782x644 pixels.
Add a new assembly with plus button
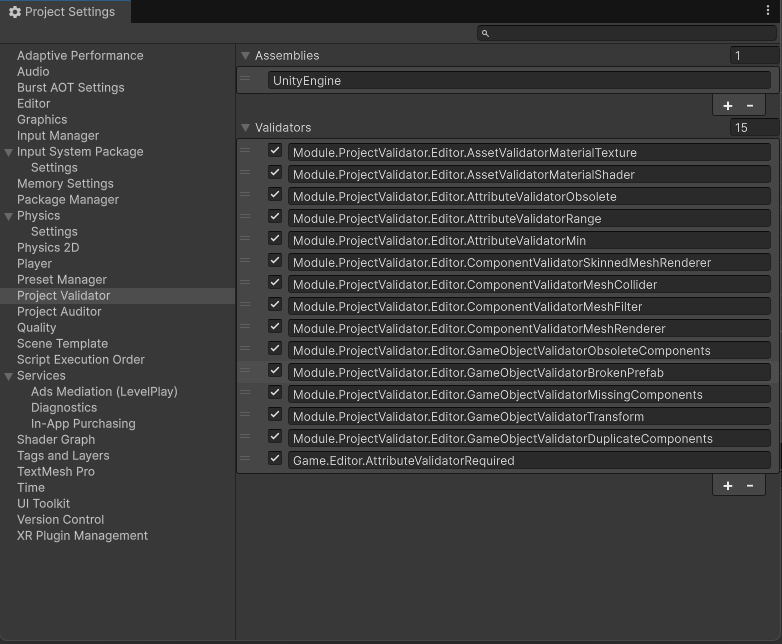tap(728, 106)
